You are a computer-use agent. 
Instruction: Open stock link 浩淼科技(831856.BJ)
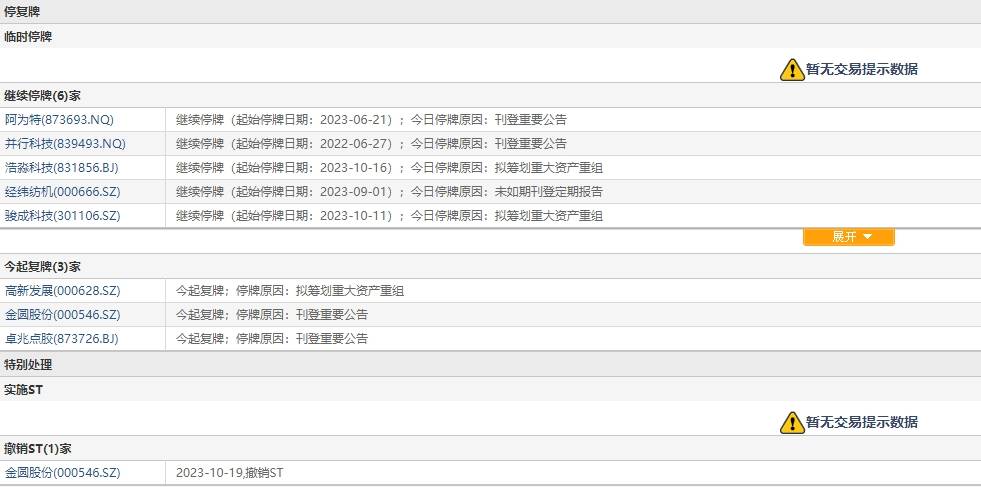click(x=61, y=168)
